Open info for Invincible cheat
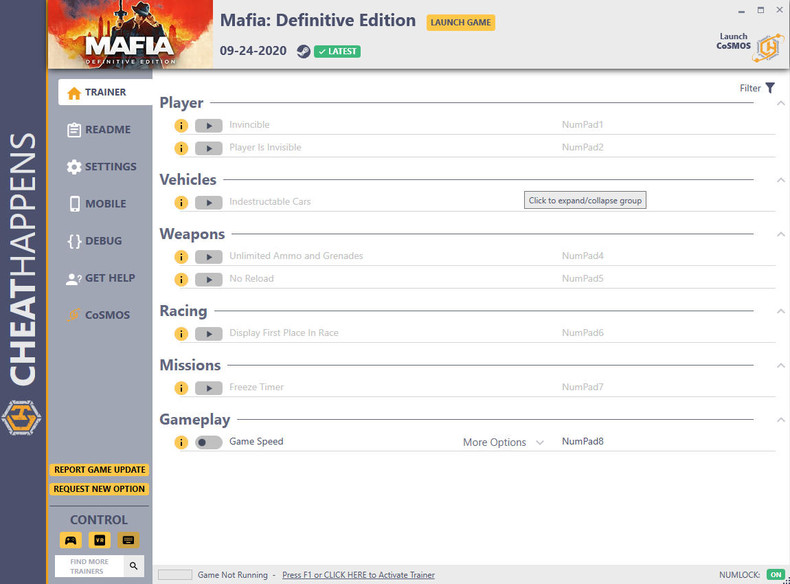The height and width of the screenshot is (584, 790). pos(181,125)
